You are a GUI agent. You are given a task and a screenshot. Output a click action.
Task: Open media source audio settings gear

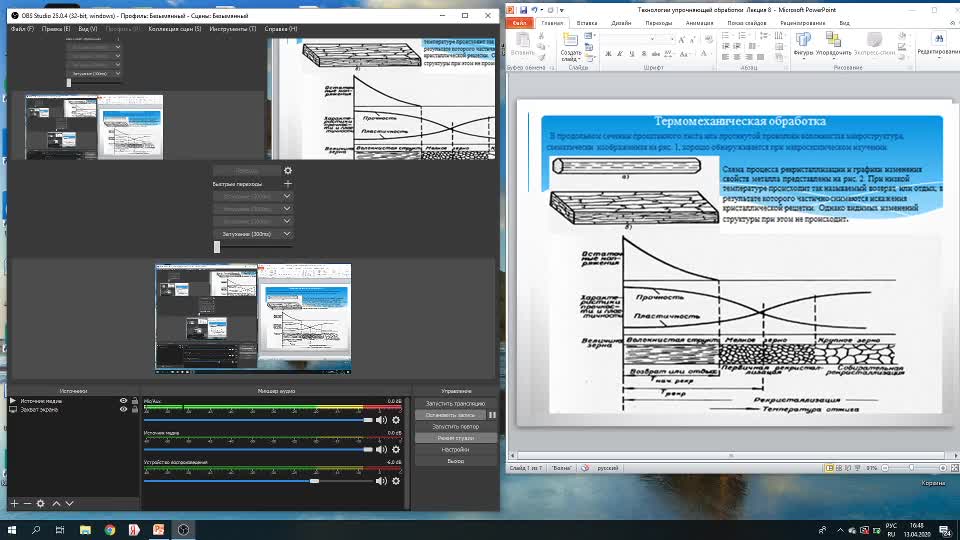click(x=396, y=449)
